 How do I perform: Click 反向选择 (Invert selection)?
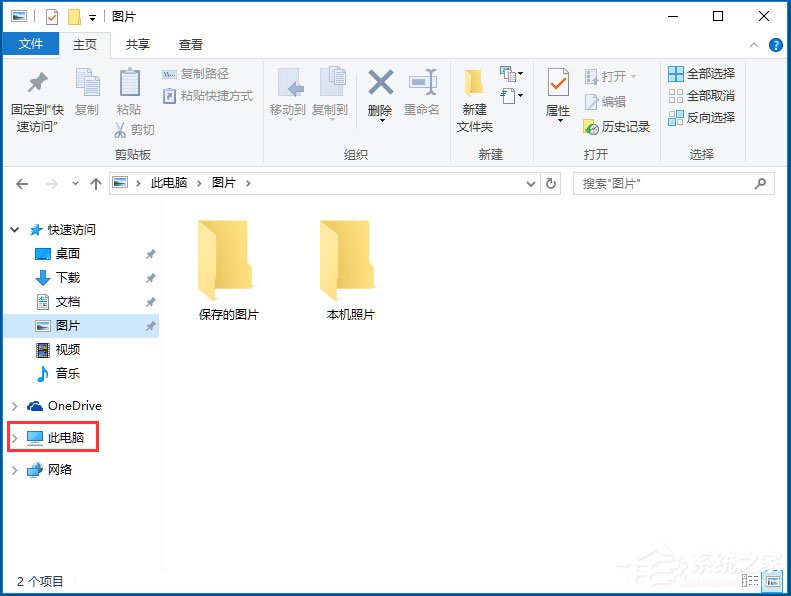pyautogui.click(x=701, y=118)
